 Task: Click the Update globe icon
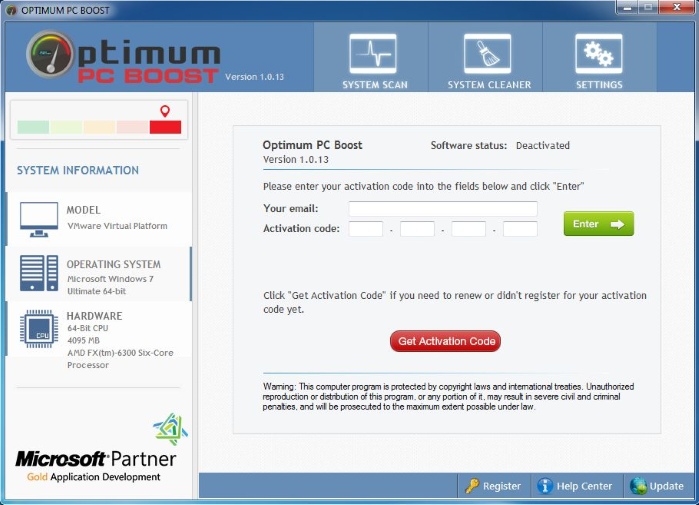(x=638, y=486)
